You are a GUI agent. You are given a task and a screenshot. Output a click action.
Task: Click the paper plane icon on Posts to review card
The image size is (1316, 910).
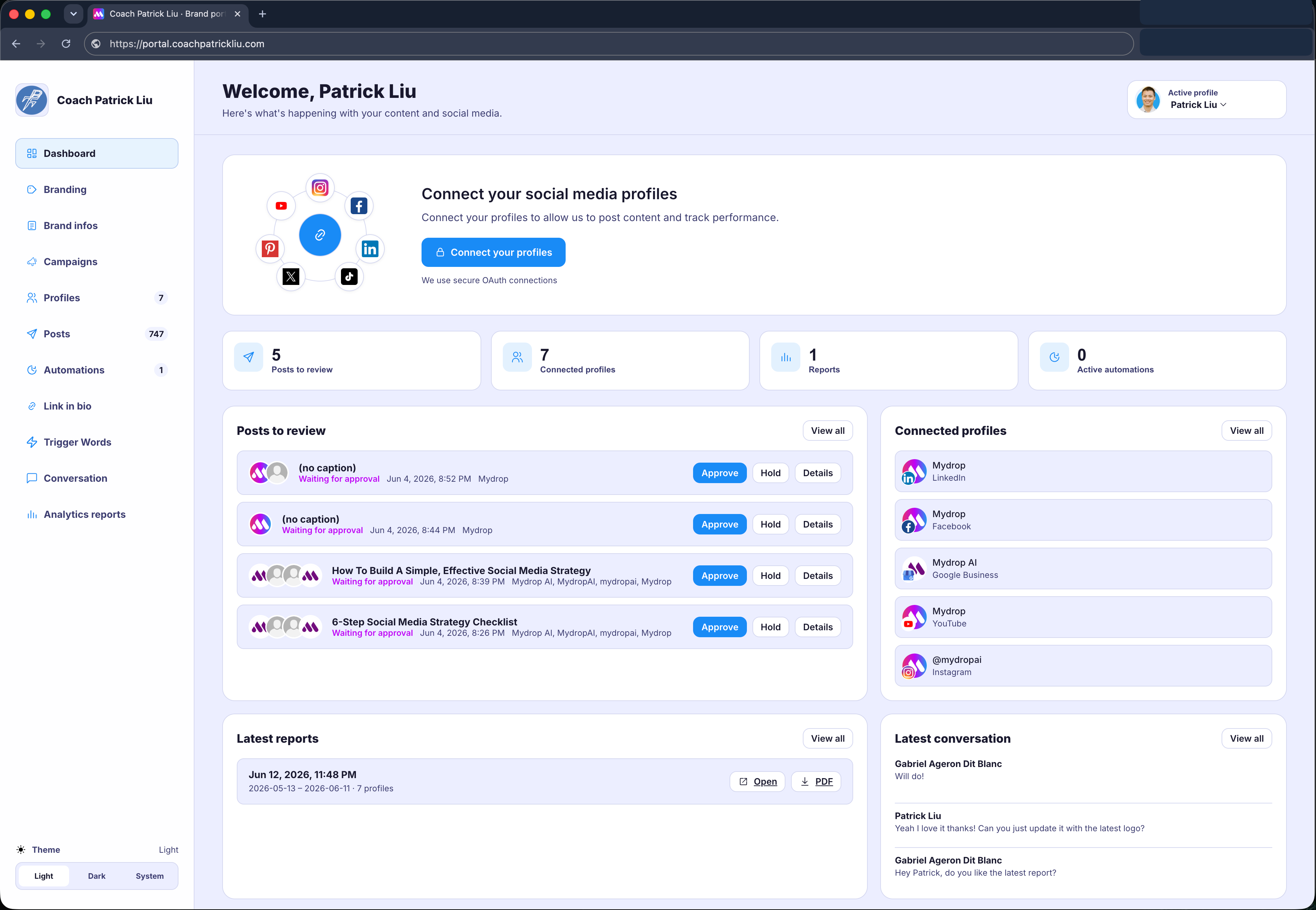point(249,357)
